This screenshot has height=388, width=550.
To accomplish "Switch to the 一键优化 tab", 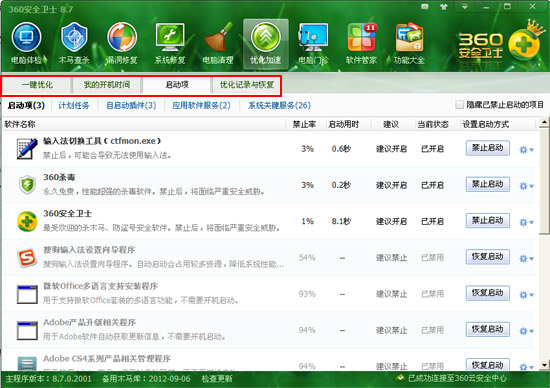I will tap(37, 85).
